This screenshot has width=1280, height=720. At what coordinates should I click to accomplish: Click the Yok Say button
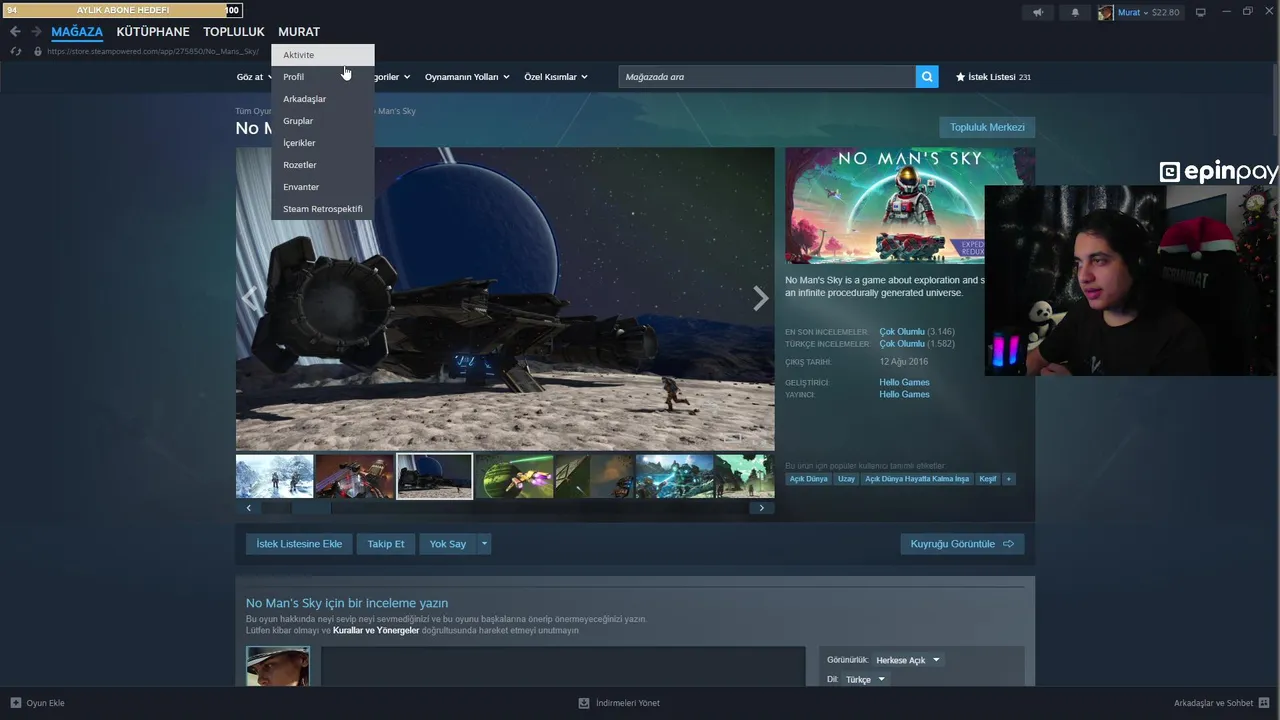click(448, 544)
